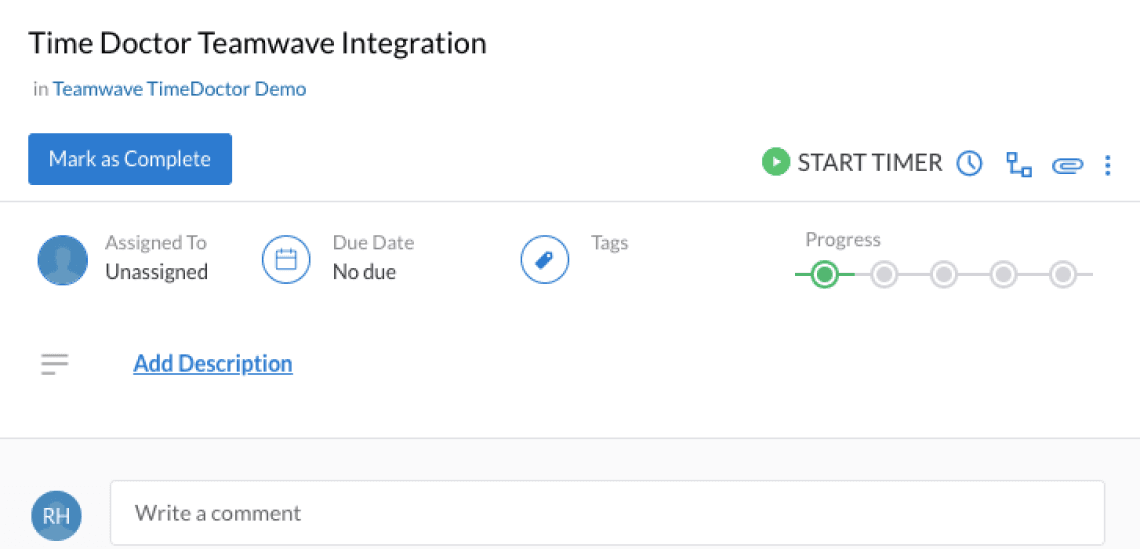Open the time log clock icon

point(969,163)
